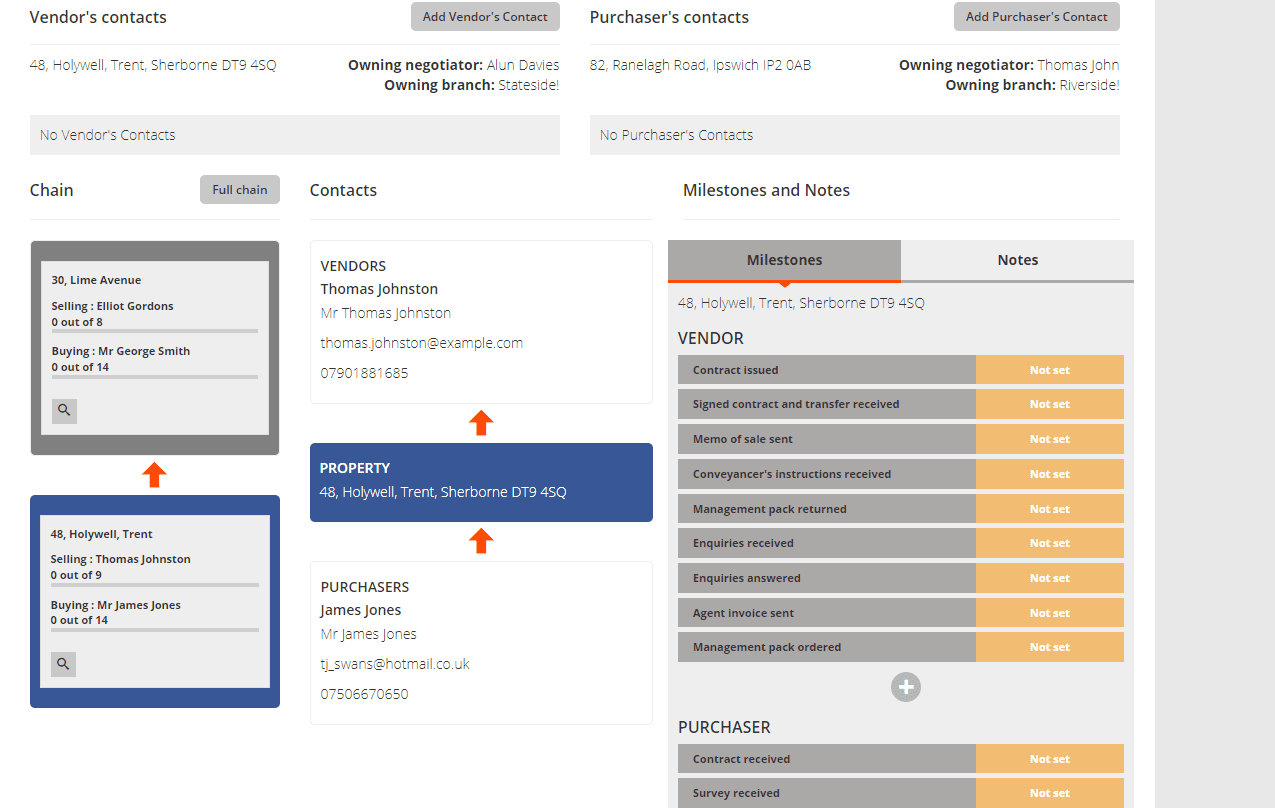Switch to the Notes tab
This screenshot has width=1275, height=808.
[1017, 260]
